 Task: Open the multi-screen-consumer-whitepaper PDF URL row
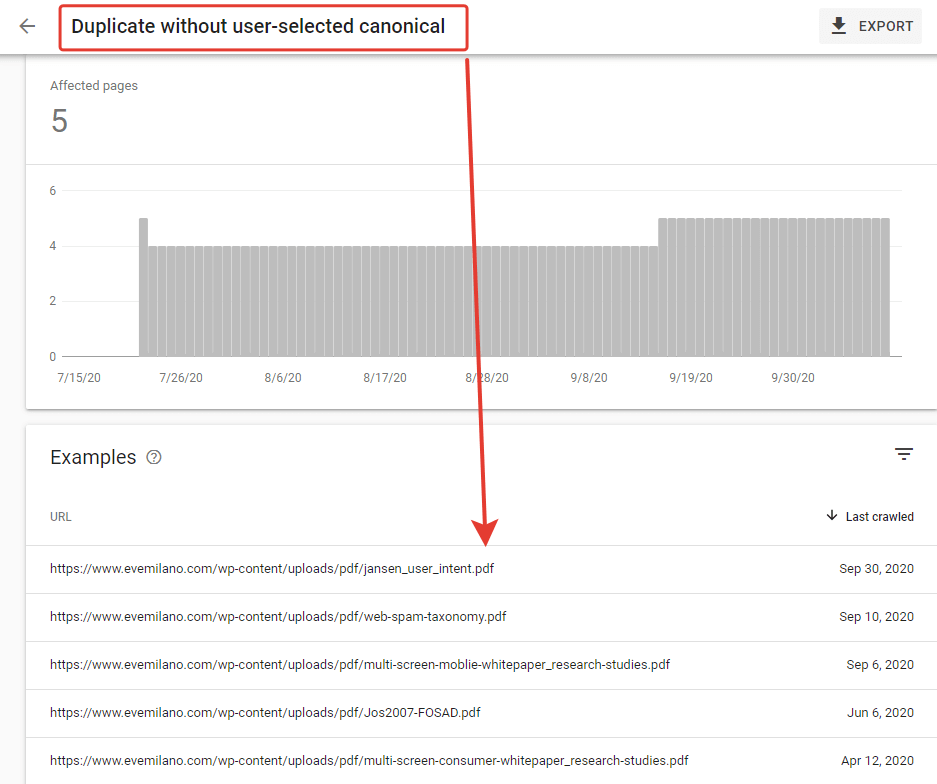pos(369,761)
